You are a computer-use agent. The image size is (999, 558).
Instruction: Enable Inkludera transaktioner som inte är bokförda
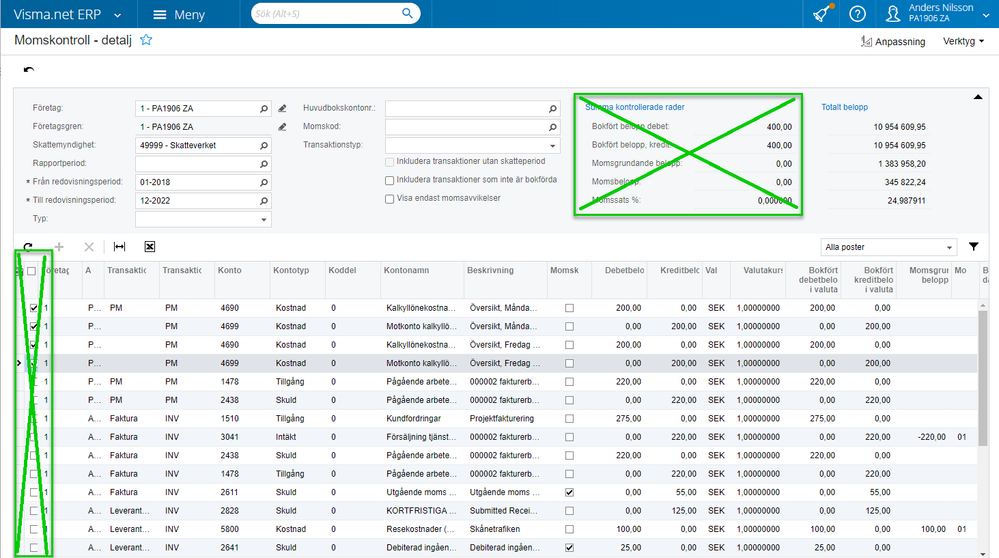tap(389, 180)
